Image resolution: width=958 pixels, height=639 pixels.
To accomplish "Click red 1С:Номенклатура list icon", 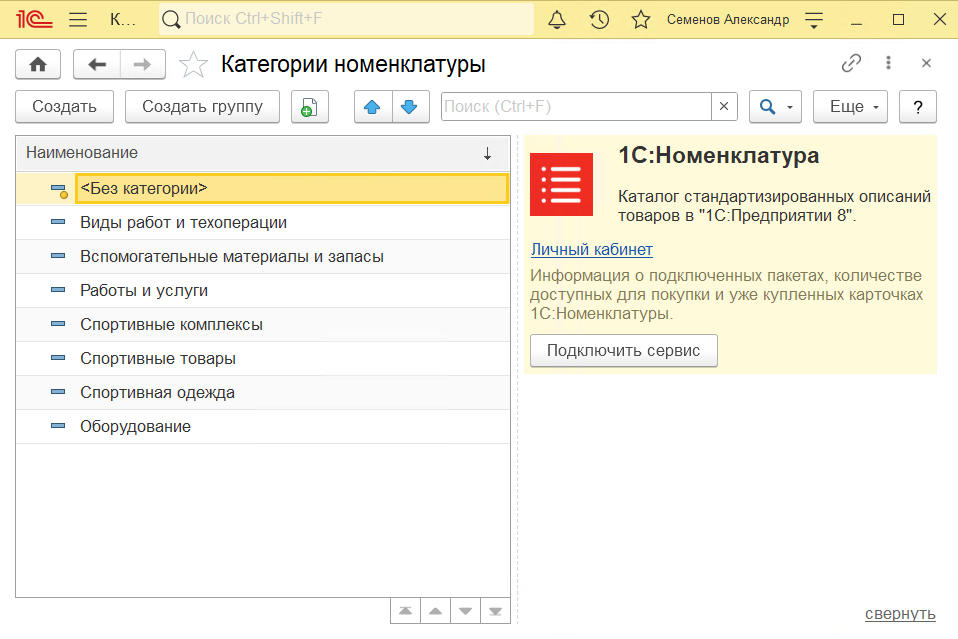I will [x=561, y=184].
